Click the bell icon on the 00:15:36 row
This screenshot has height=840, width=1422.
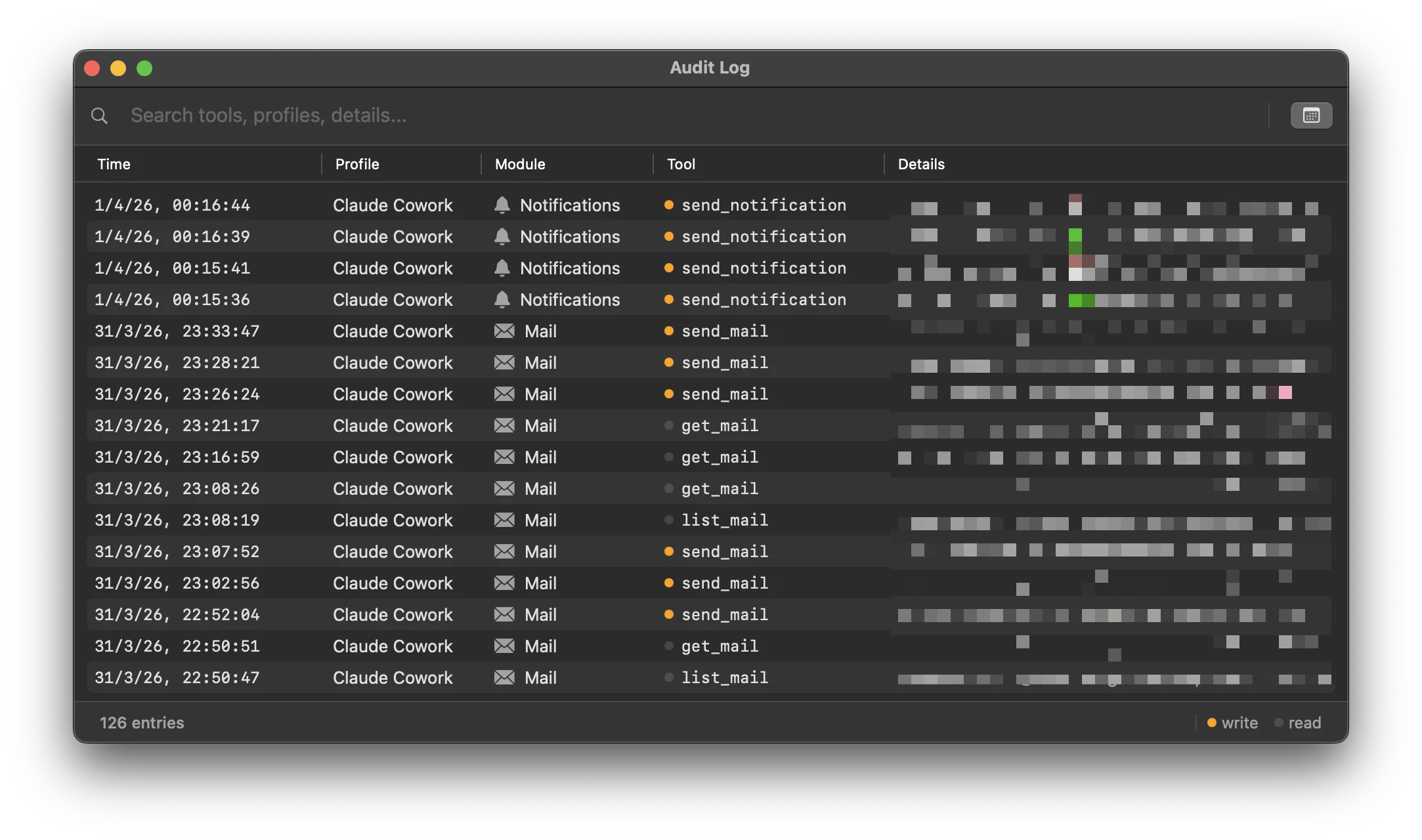click(x=502, y=299)
